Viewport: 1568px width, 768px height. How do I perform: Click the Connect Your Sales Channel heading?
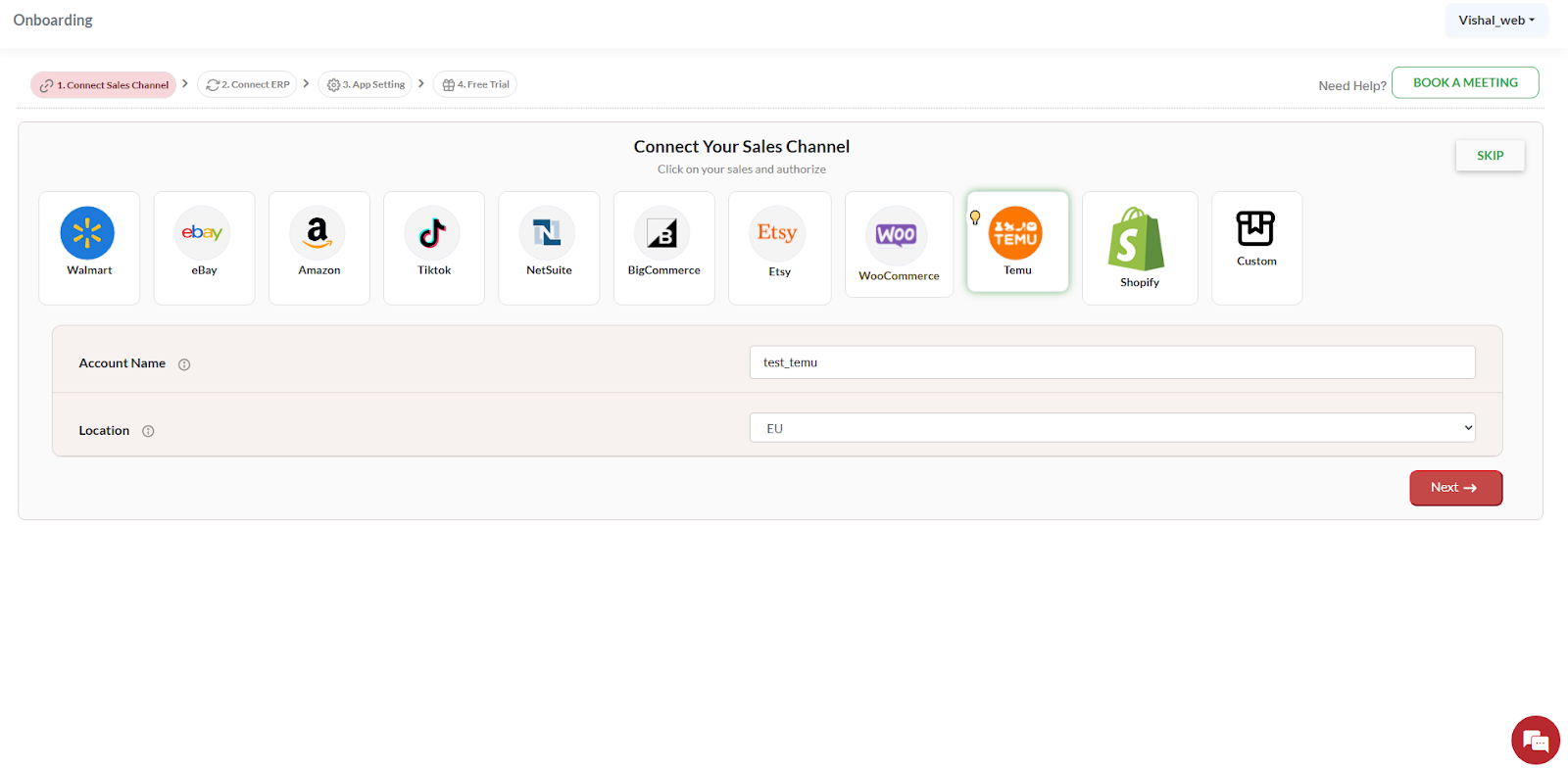click(742, 147)
